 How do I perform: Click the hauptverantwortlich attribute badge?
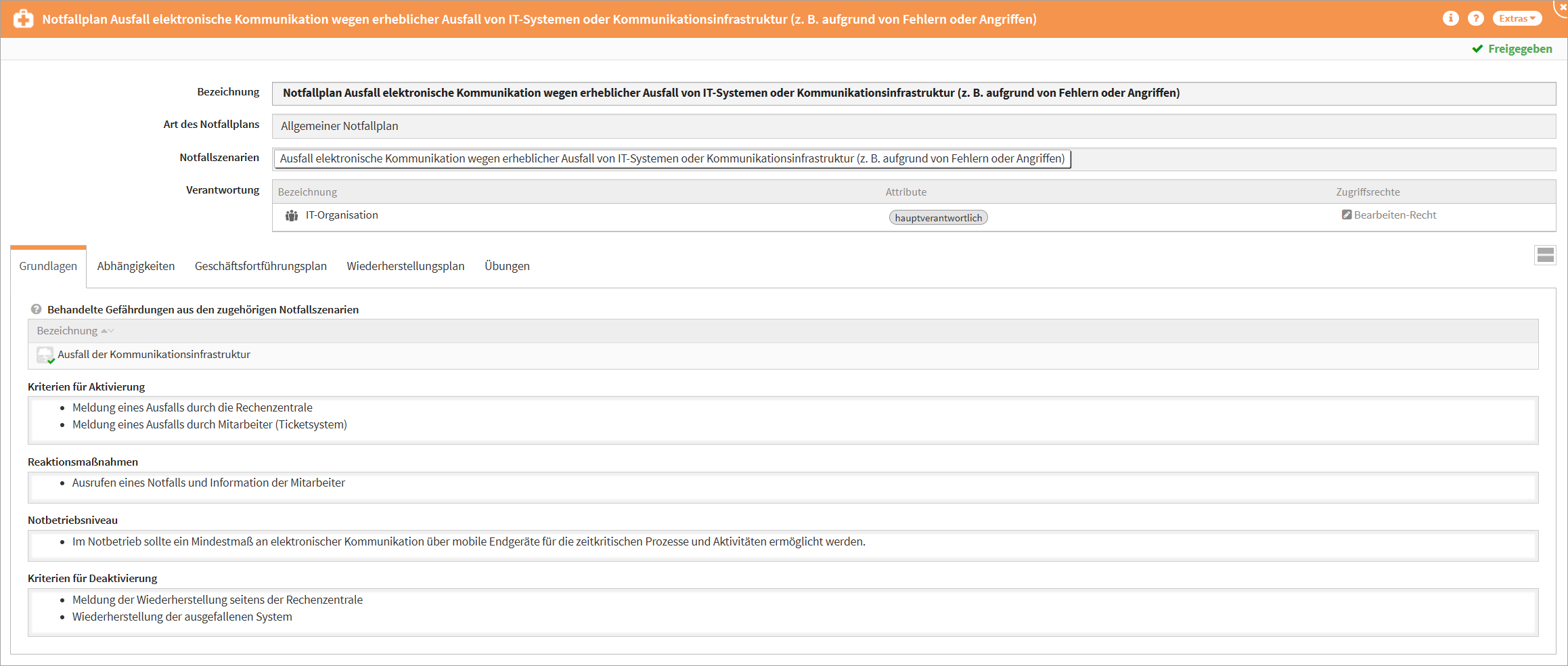point(938,217)
